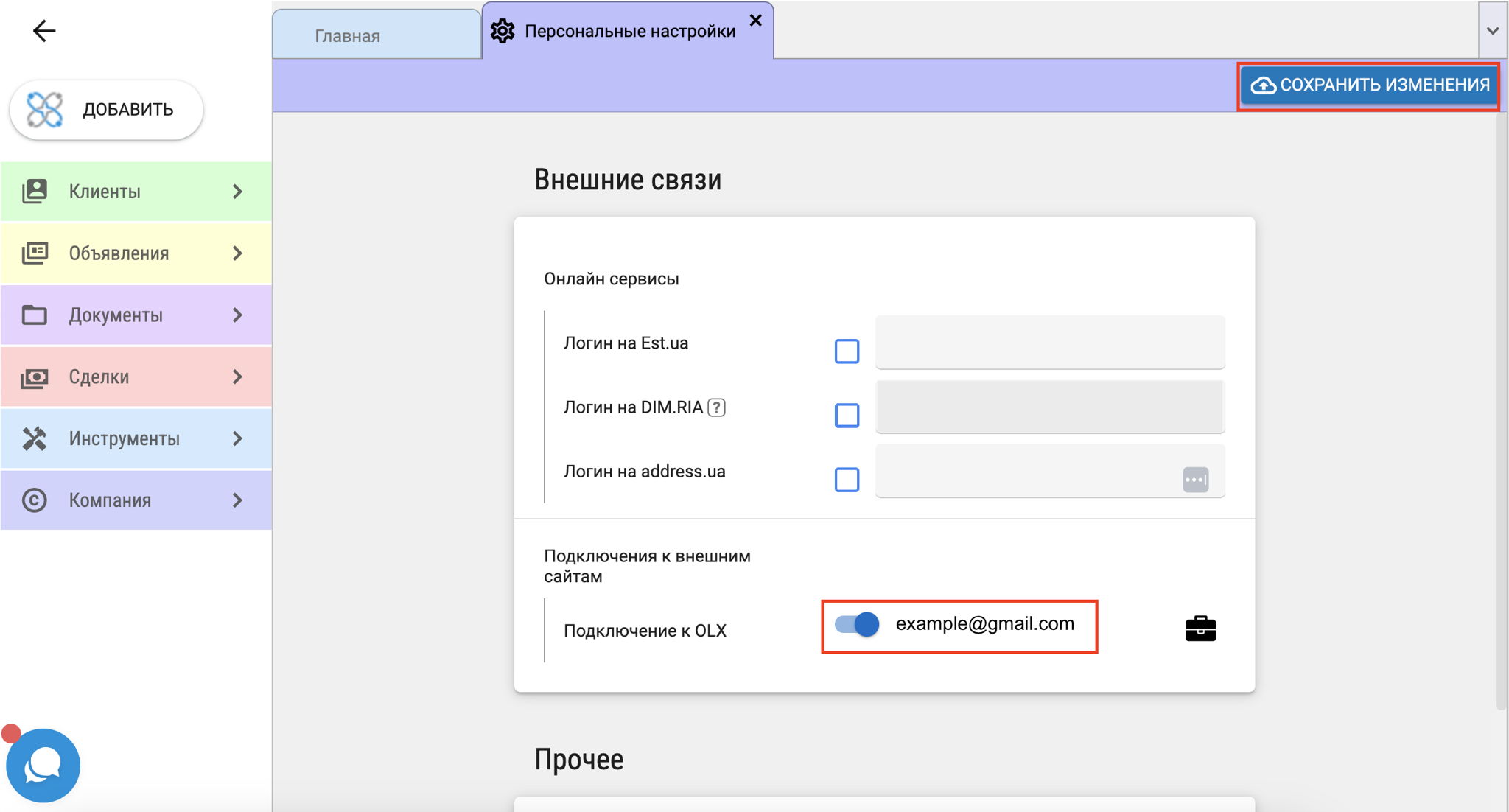
Task: Click the address.ua login input field
Action: tap(1050, 471)
